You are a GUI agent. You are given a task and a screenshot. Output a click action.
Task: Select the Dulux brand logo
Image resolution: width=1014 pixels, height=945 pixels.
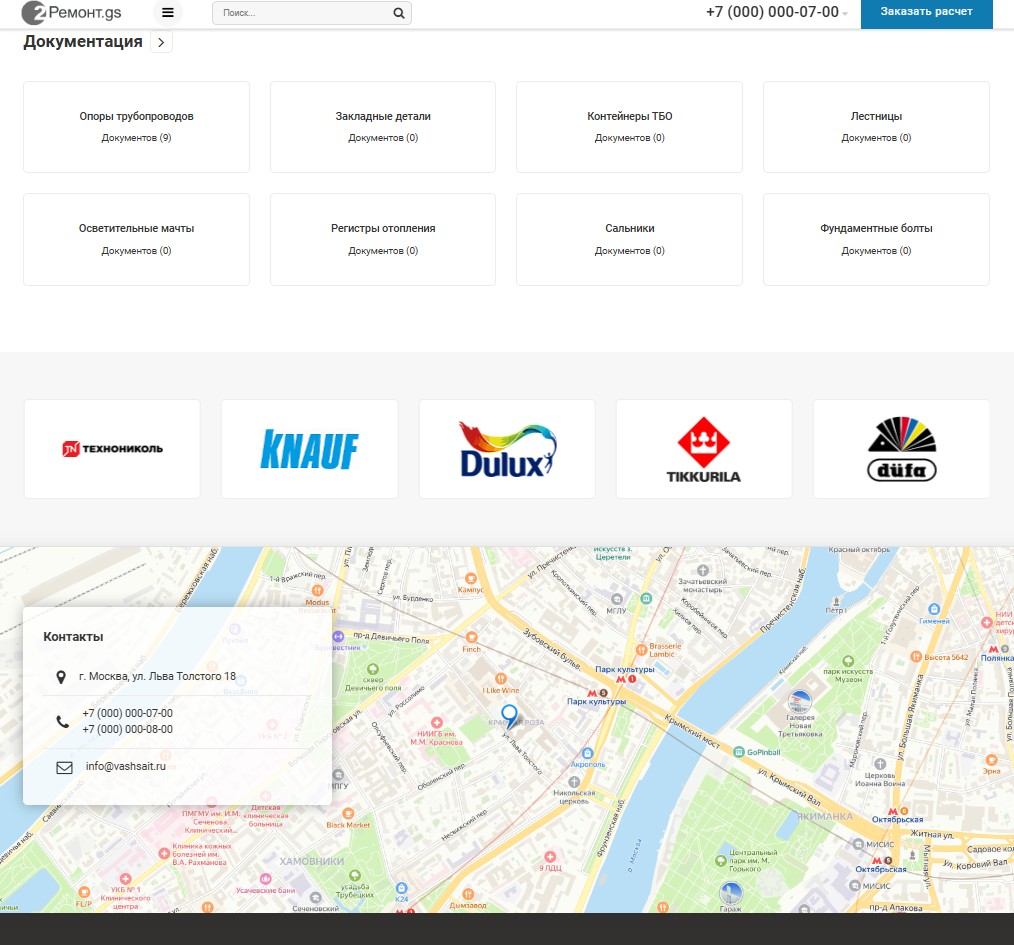(x=506, y=448)
